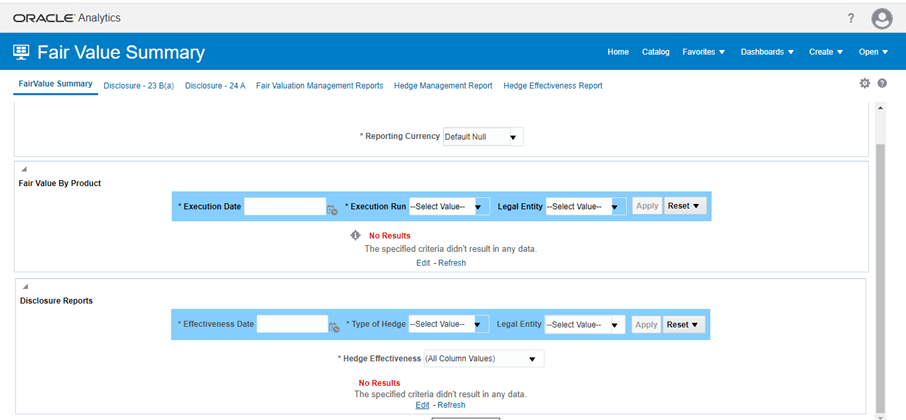
Task: Go to Home in the header
Action: (x=618, y=52)
